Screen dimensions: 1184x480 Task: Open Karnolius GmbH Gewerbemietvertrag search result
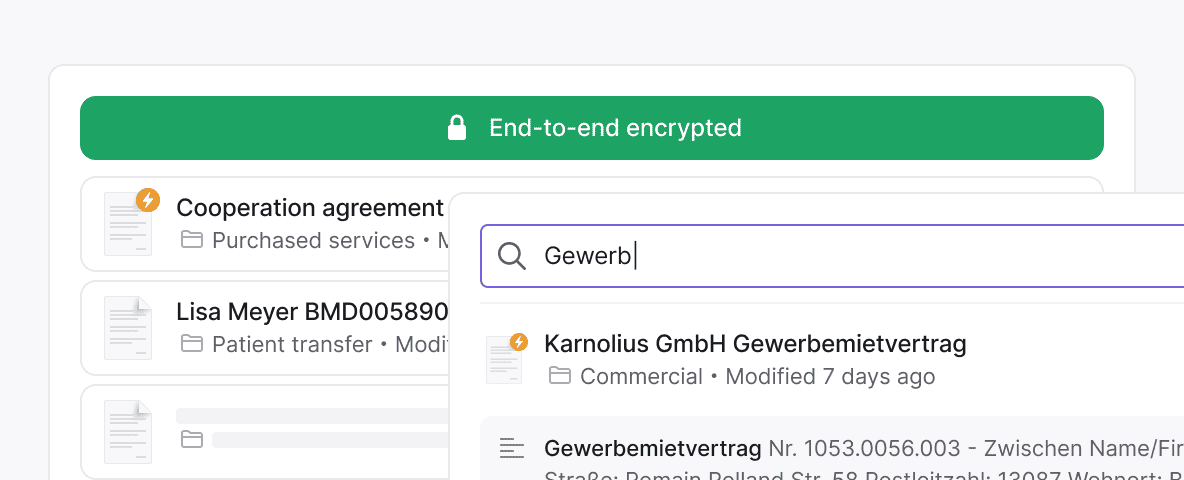click(x=755, y=344)
